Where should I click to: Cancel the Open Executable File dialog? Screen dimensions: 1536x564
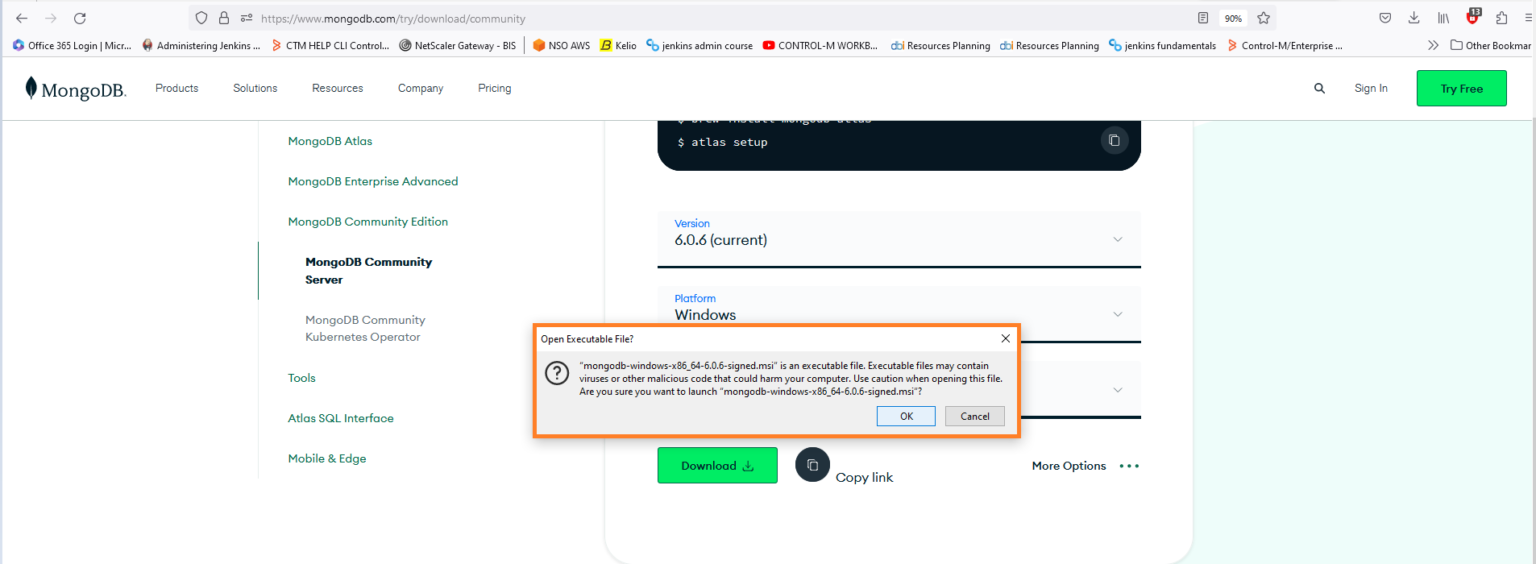974,416
